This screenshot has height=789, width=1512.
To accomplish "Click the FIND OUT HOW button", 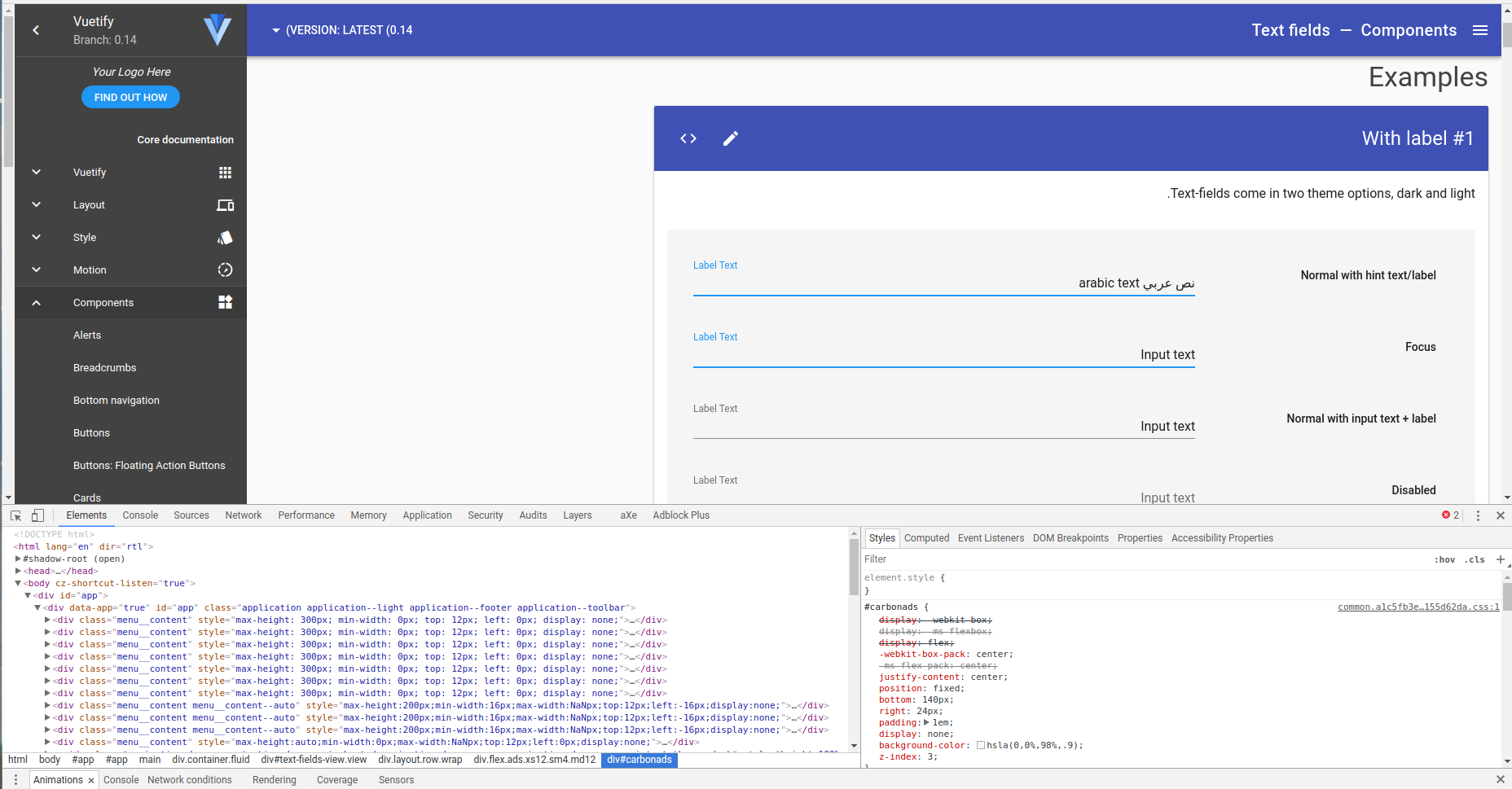I will [x=130, y=97].
